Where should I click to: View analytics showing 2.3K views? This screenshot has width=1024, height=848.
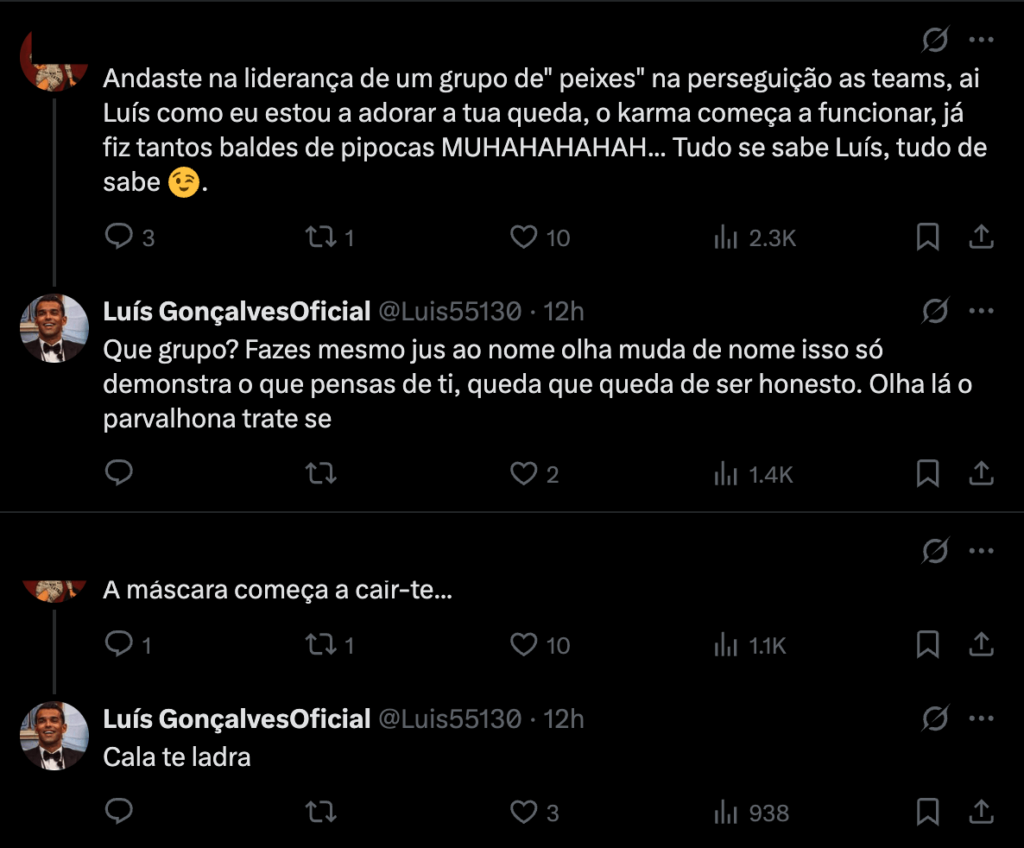point(726,237)
